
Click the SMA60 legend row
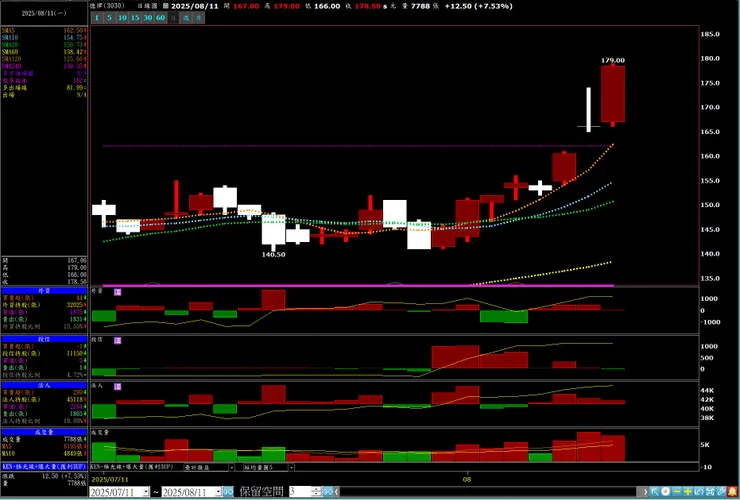(43, 51)
